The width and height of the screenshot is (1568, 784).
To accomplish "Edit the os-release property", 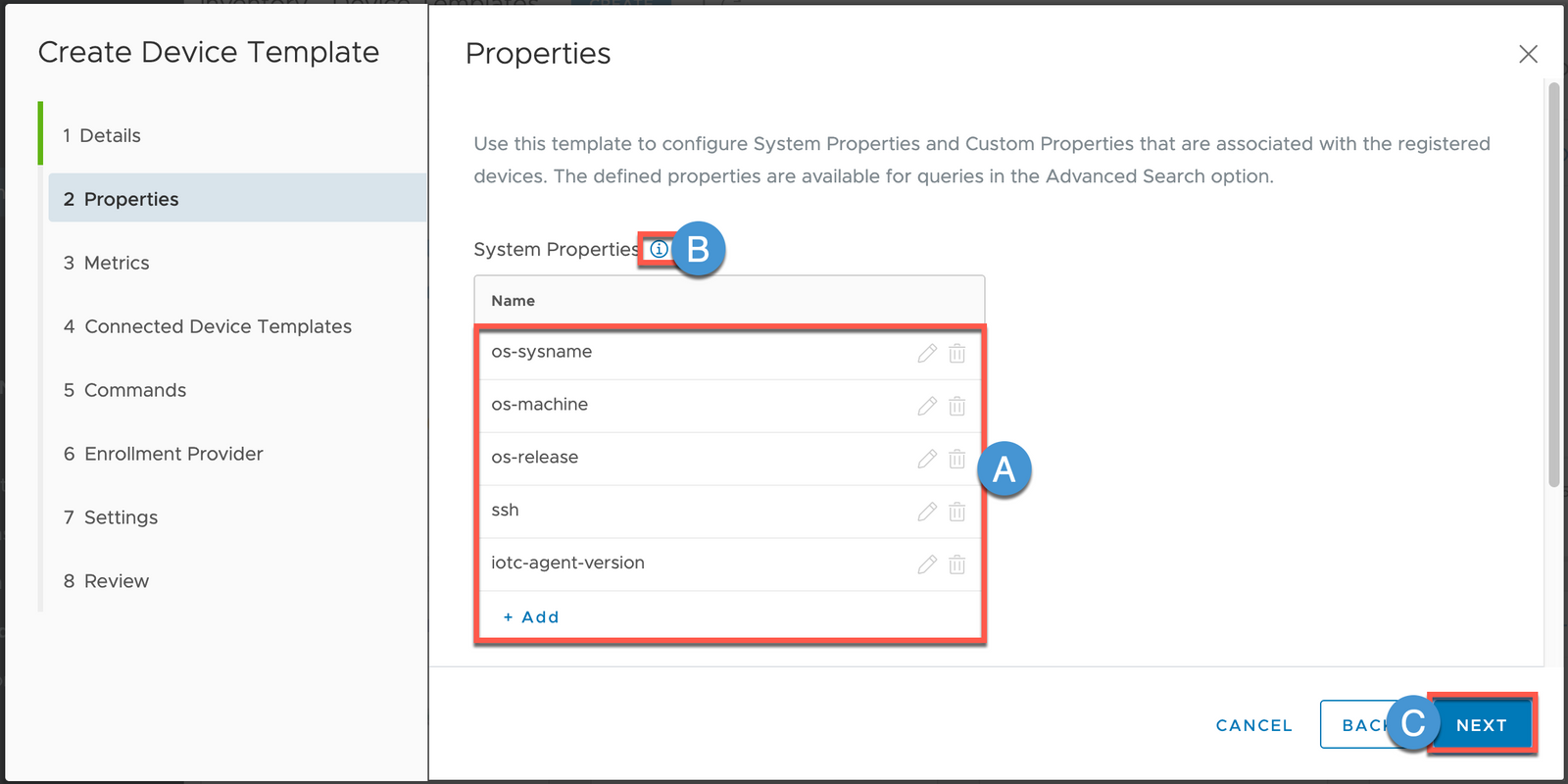I will 927,459.
